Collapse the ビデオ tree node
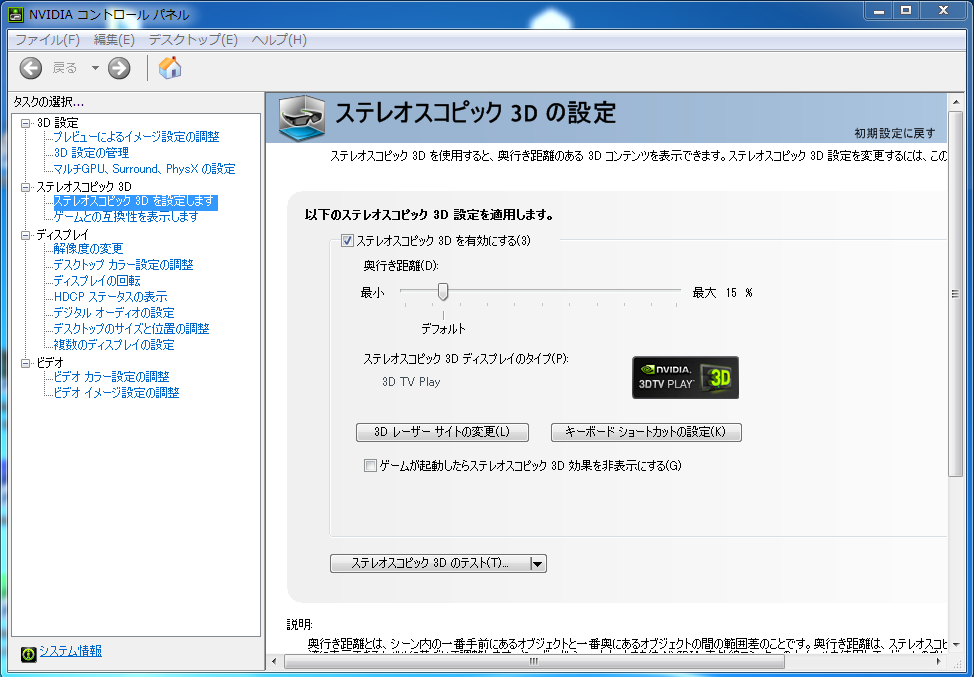 click(25, 363)
